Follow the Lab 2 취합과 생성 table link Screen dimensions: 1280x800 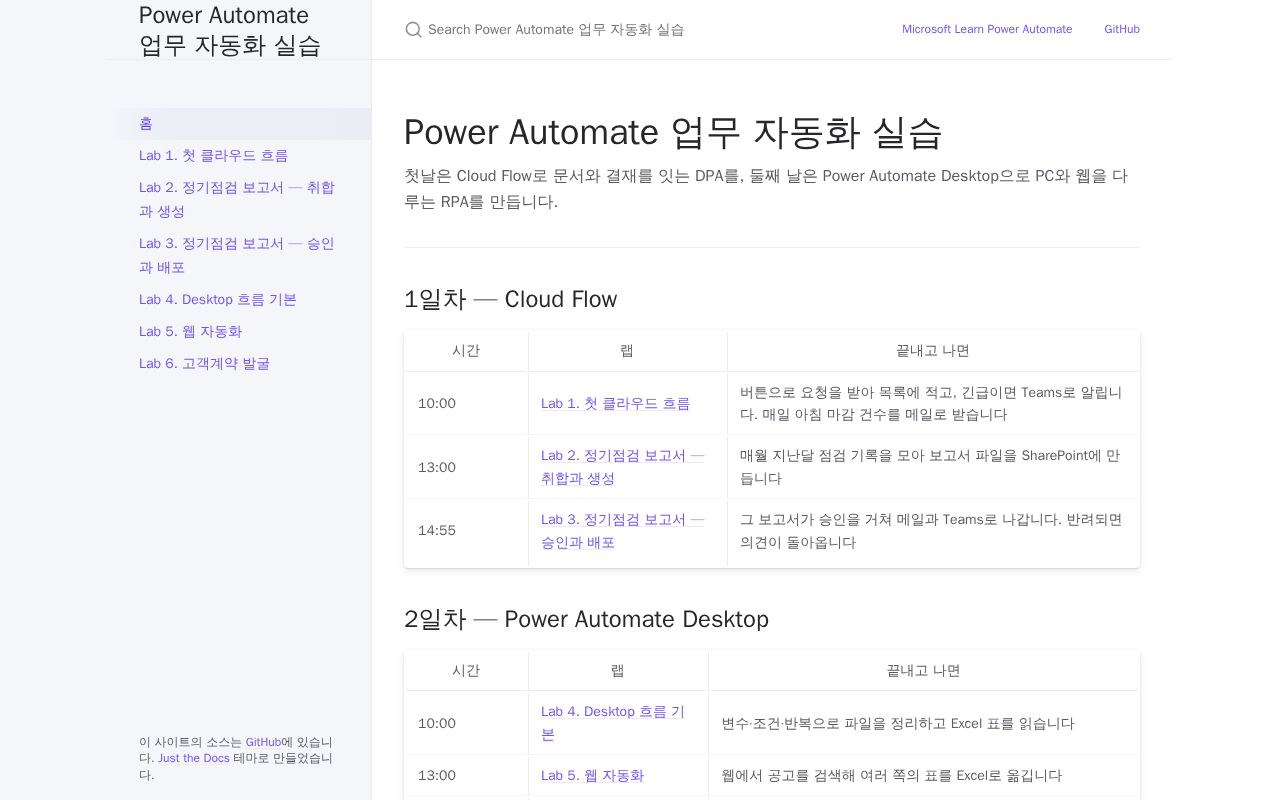tap(623, 467)
